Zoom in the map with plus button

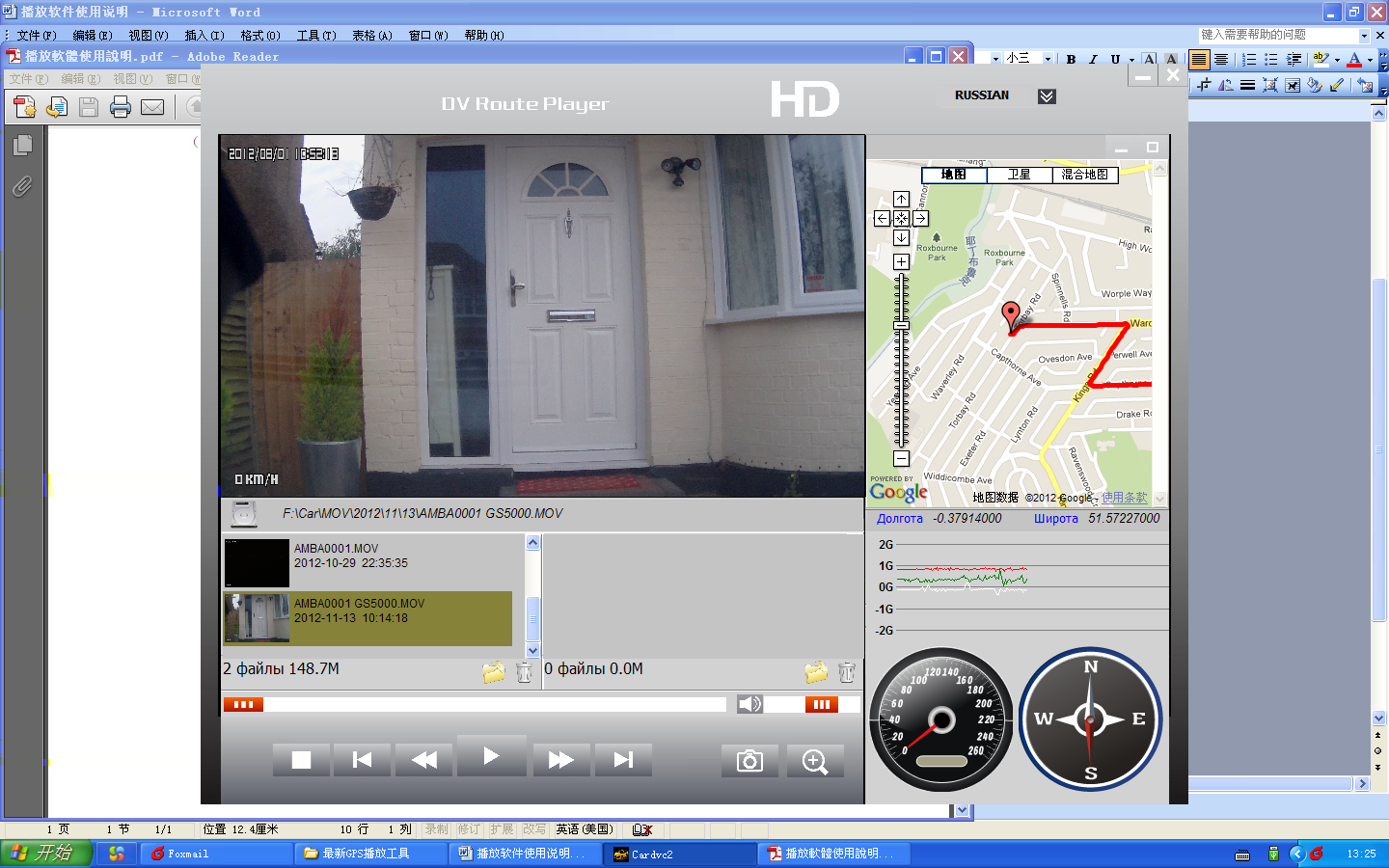click(x=901, y=262)
